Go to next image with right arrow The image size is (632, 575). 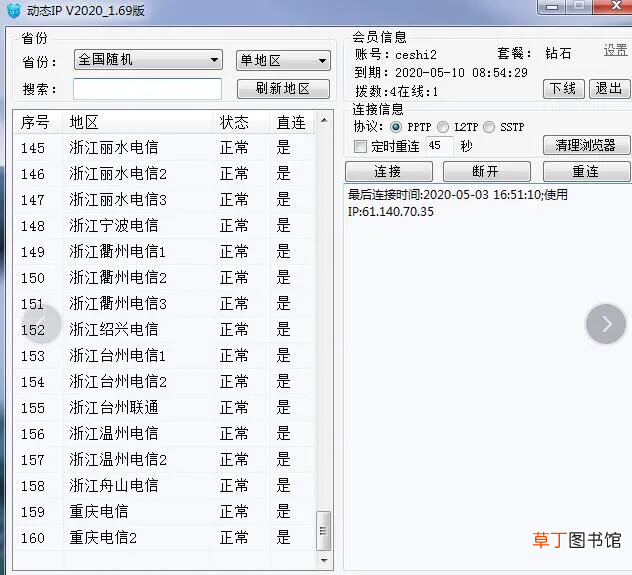[x=606, y=324]
